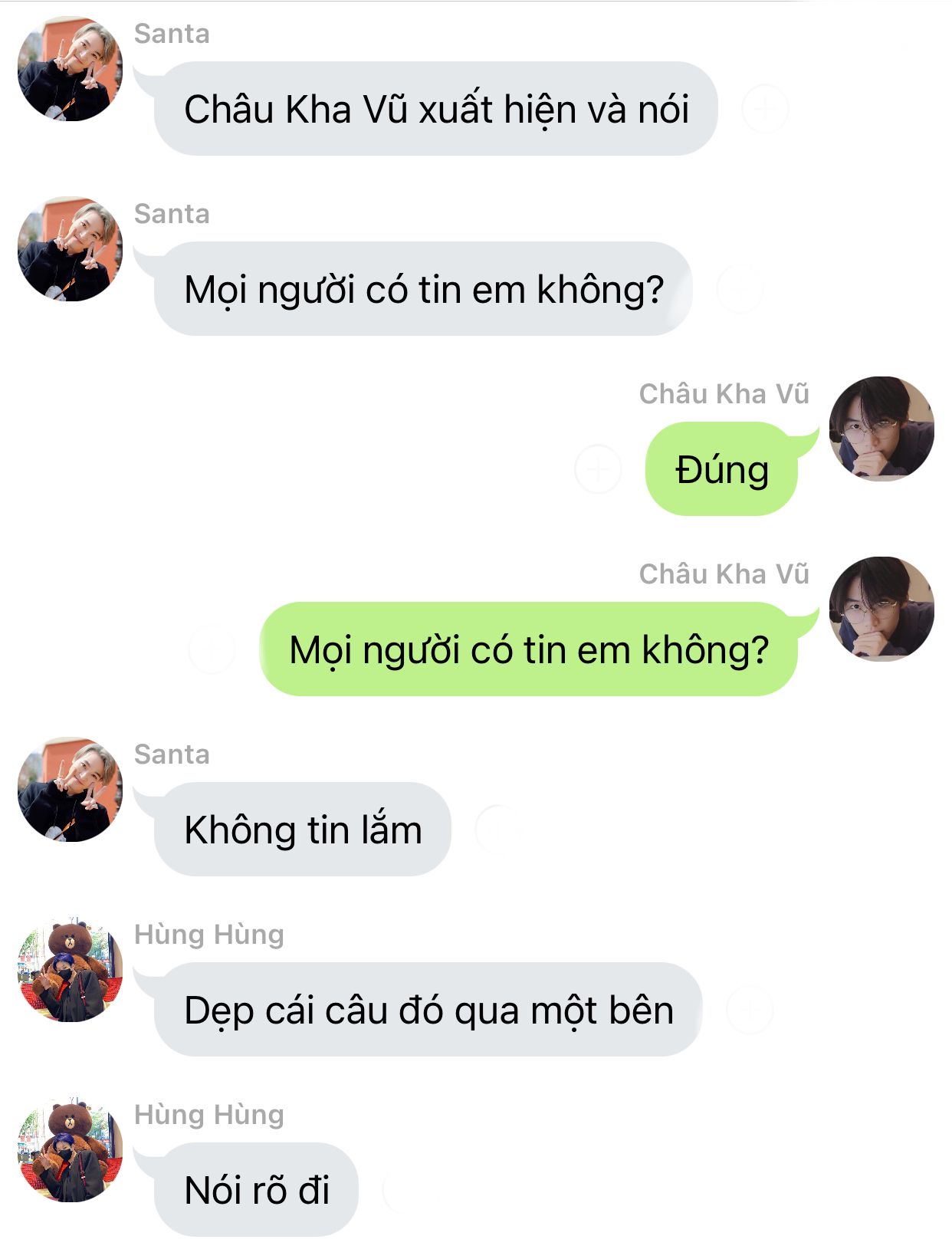Open Santa's avatar beside "Không tin lắm"
The width and height of the screenshot is (952, 1249).
click(70, 790)
